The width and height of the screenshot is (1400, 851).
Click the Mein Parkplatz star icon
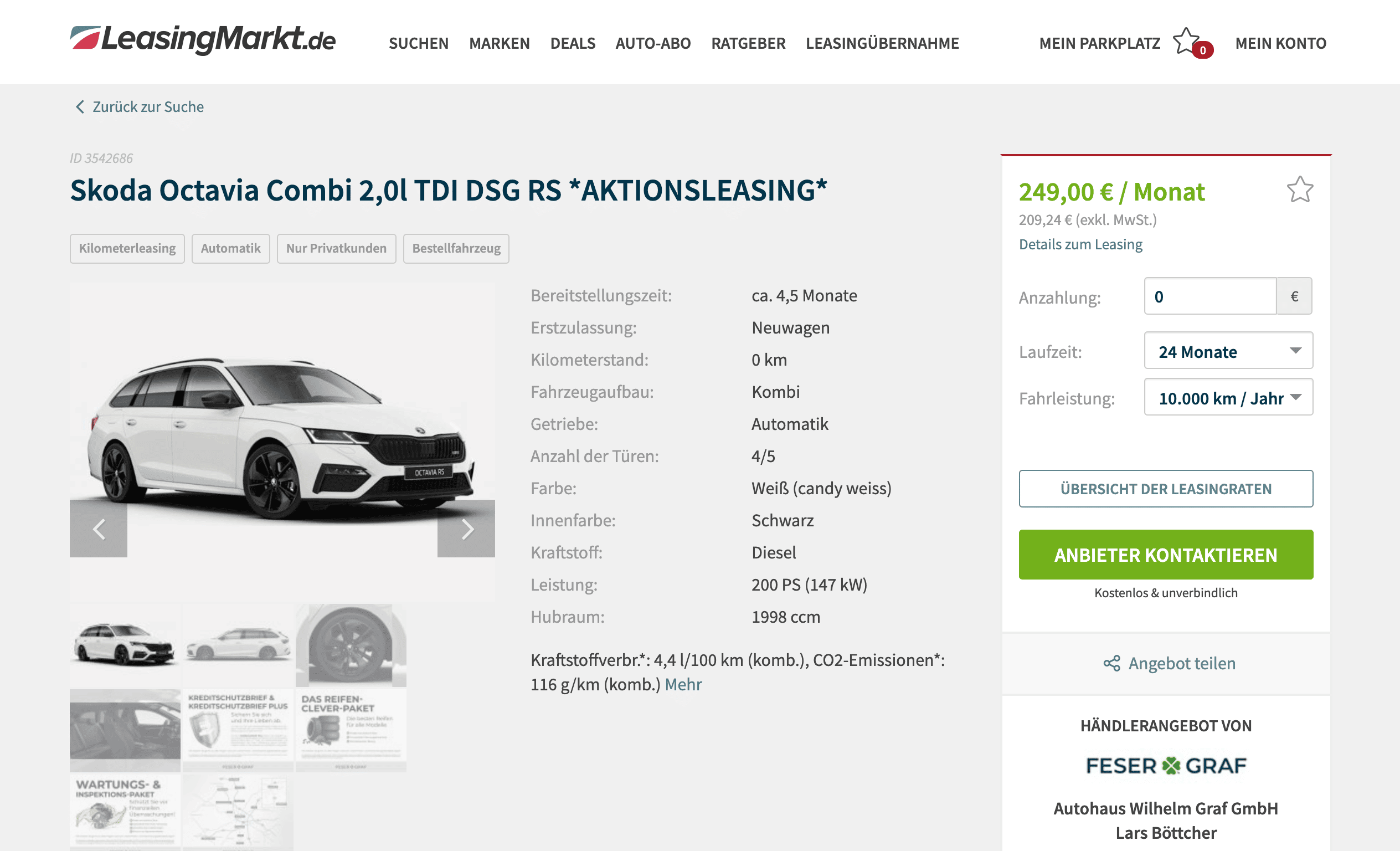tap(1186, 42)
